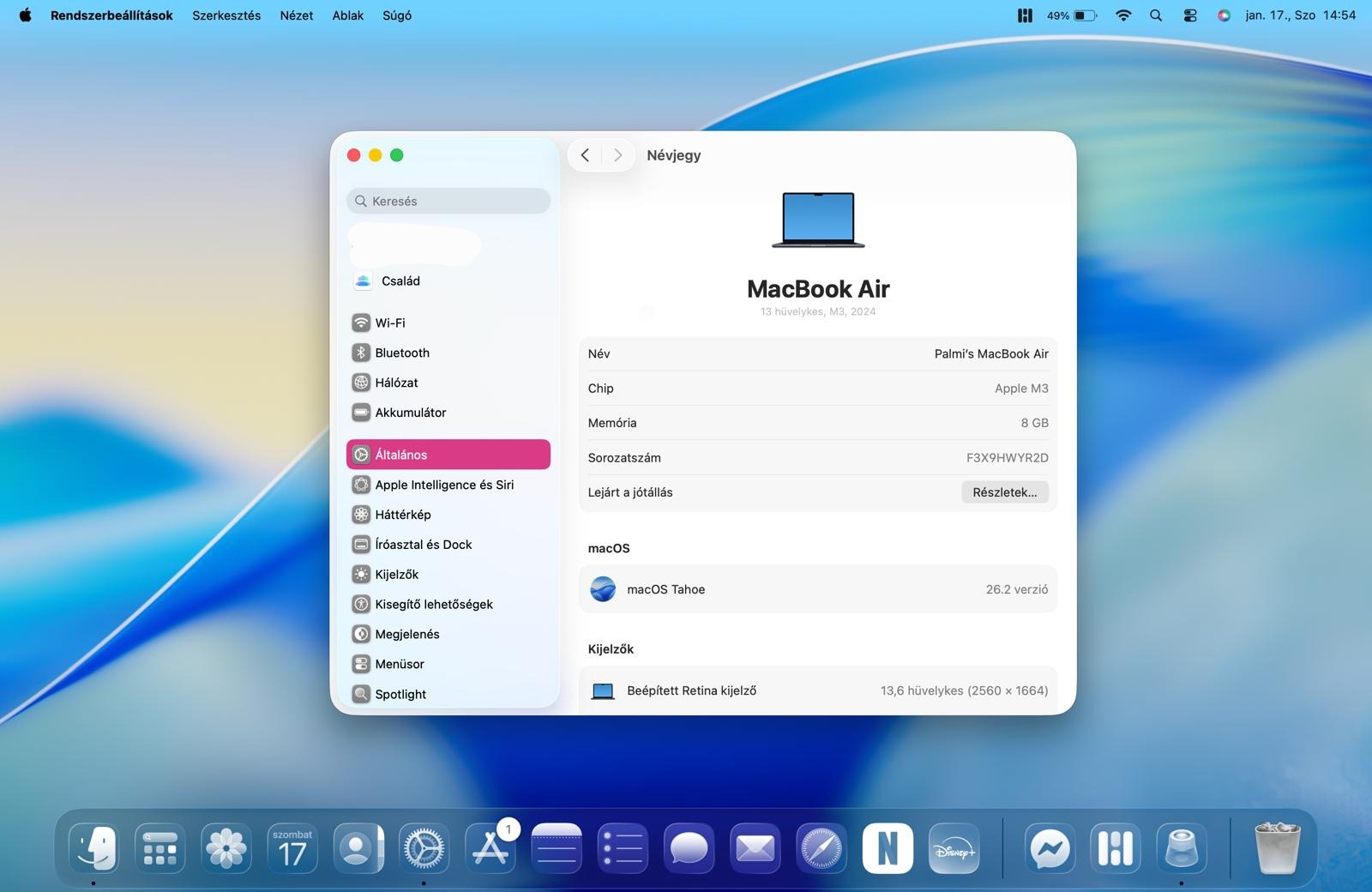This screenshot has width=1372, height=892.
Task: Open Akkumulátor settings in the sidebar
Action: tap(448, 413)
